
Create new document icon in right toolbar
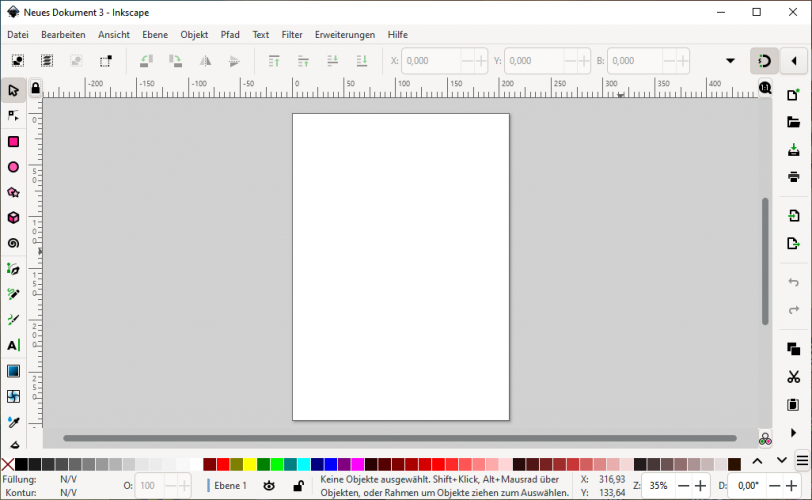(793, 95)
